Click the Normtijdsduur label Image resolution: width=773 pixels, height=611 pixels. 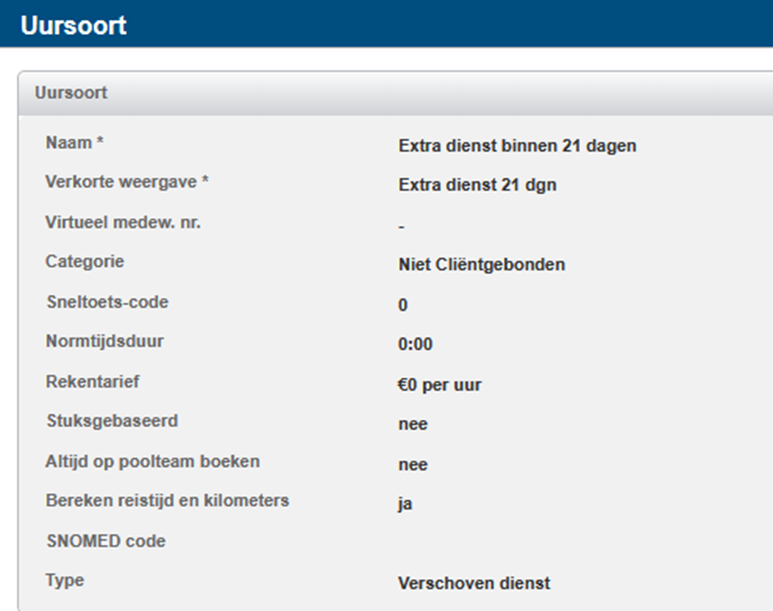(104, 341)
